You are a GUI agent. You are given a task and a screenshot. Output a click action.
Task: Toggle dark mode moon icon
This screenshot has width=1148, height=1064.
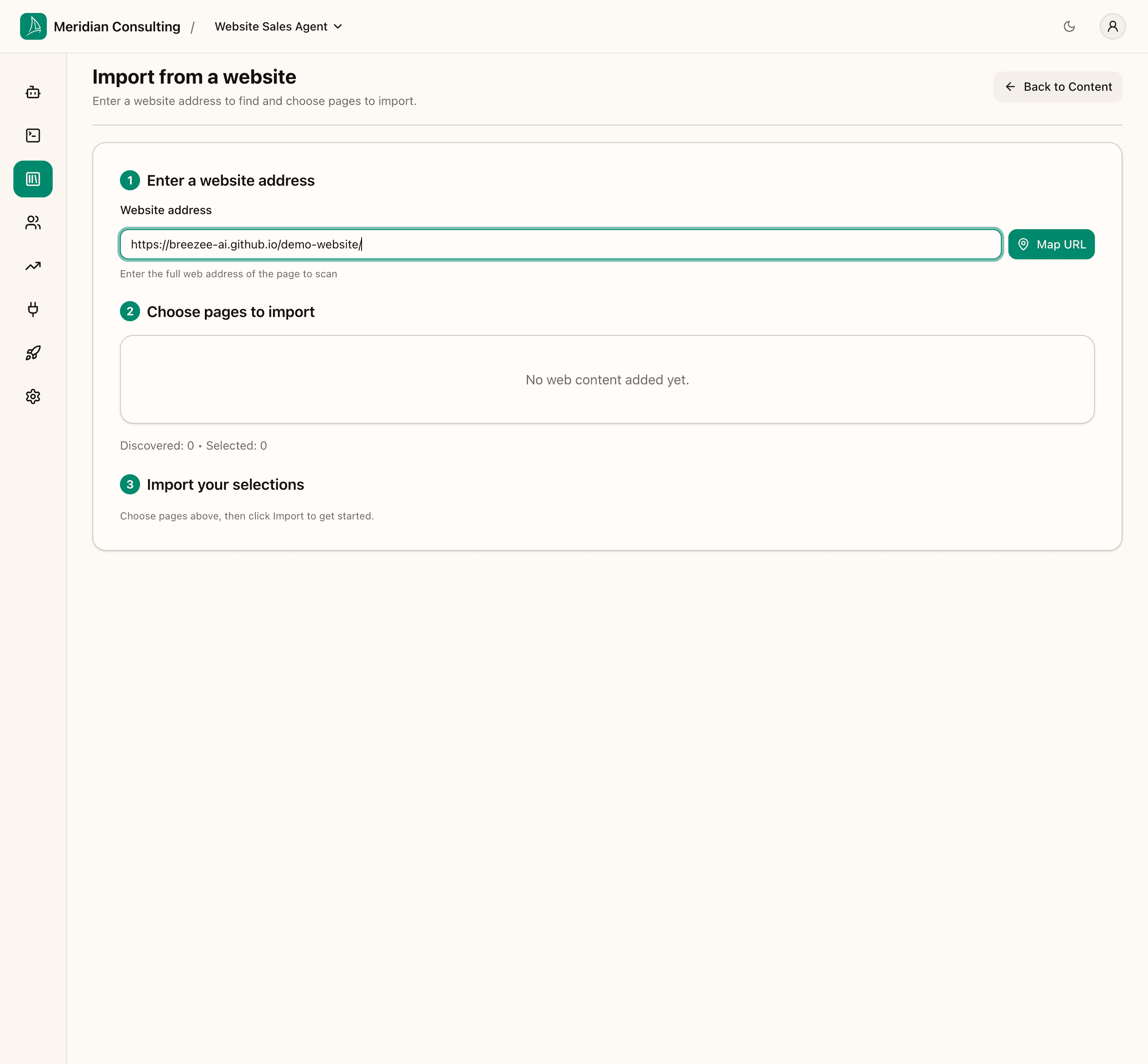1069,26
